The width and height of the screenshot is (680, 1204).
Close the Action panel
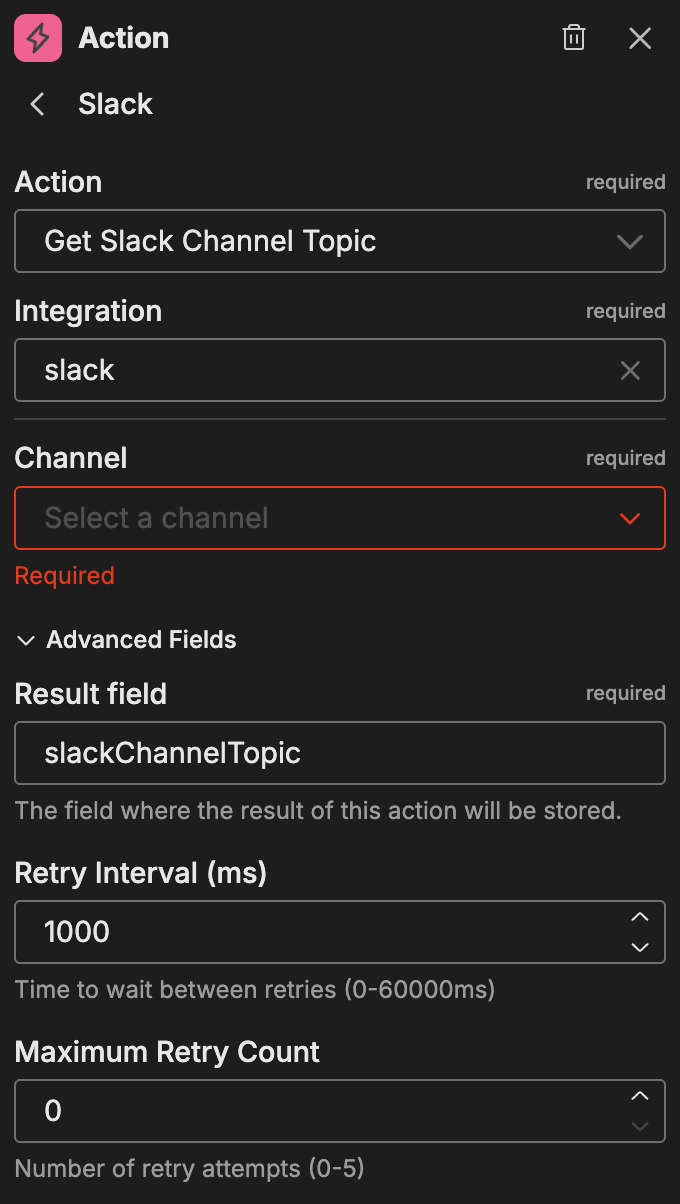(x=639, y=38)
